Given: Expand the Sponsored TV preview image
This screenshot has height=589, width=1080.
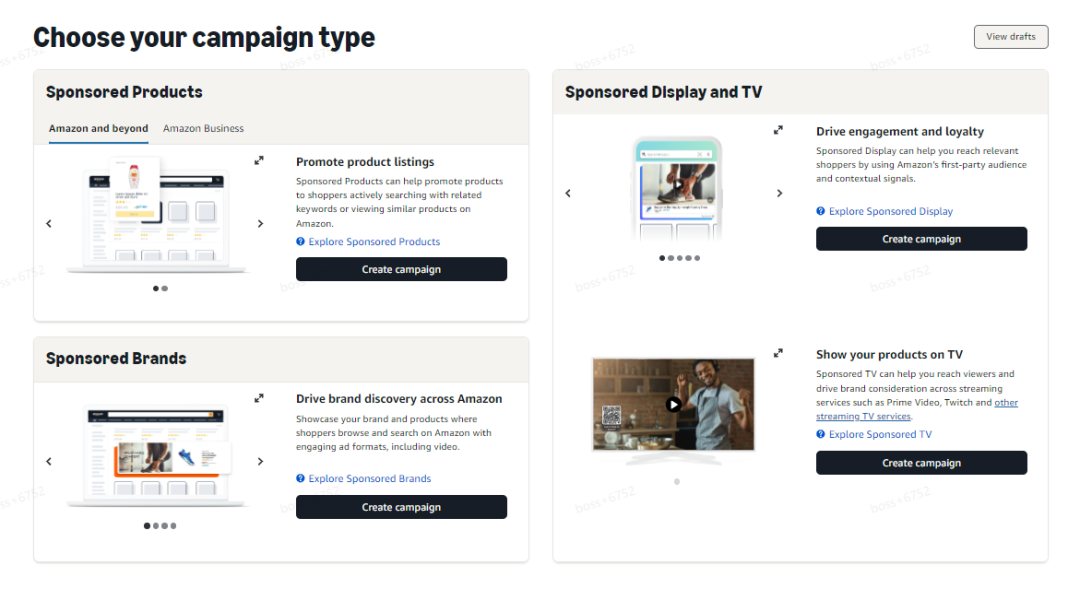Looking at the screenshot, I should pyautogui.click(x=779, y=353).
